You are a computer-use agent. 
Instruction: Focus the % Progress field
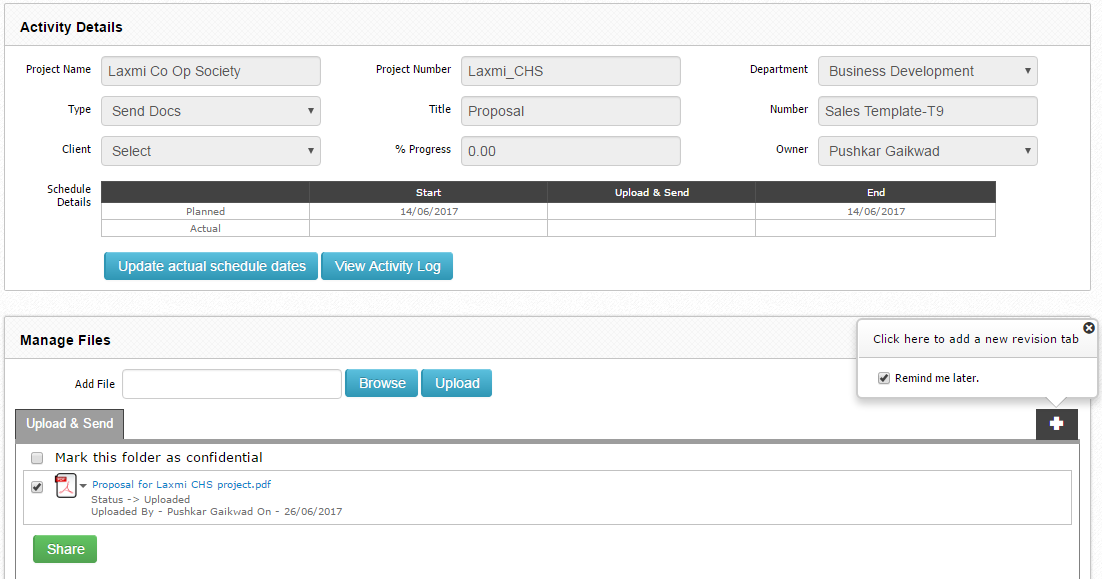coord(571,151)
